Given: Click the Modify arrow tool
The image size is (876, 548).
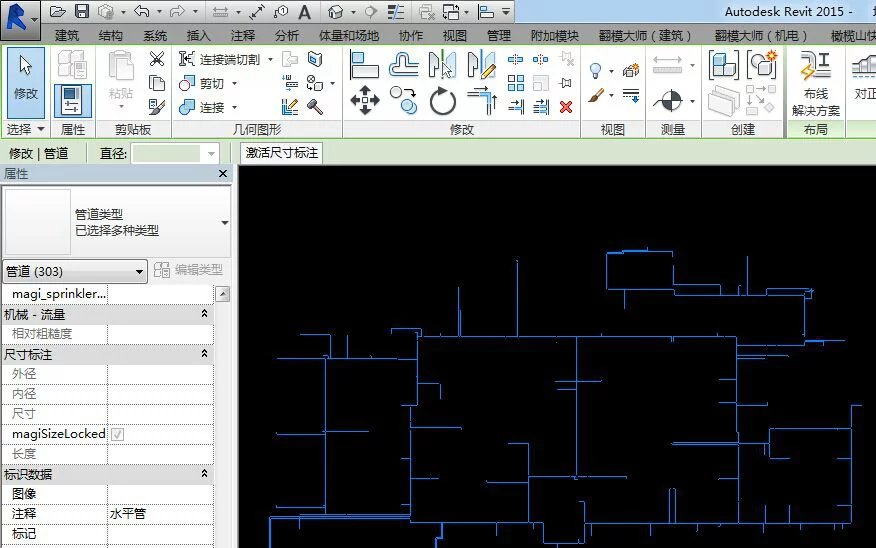Looking at the screenshot, I should tap(26, 82).
